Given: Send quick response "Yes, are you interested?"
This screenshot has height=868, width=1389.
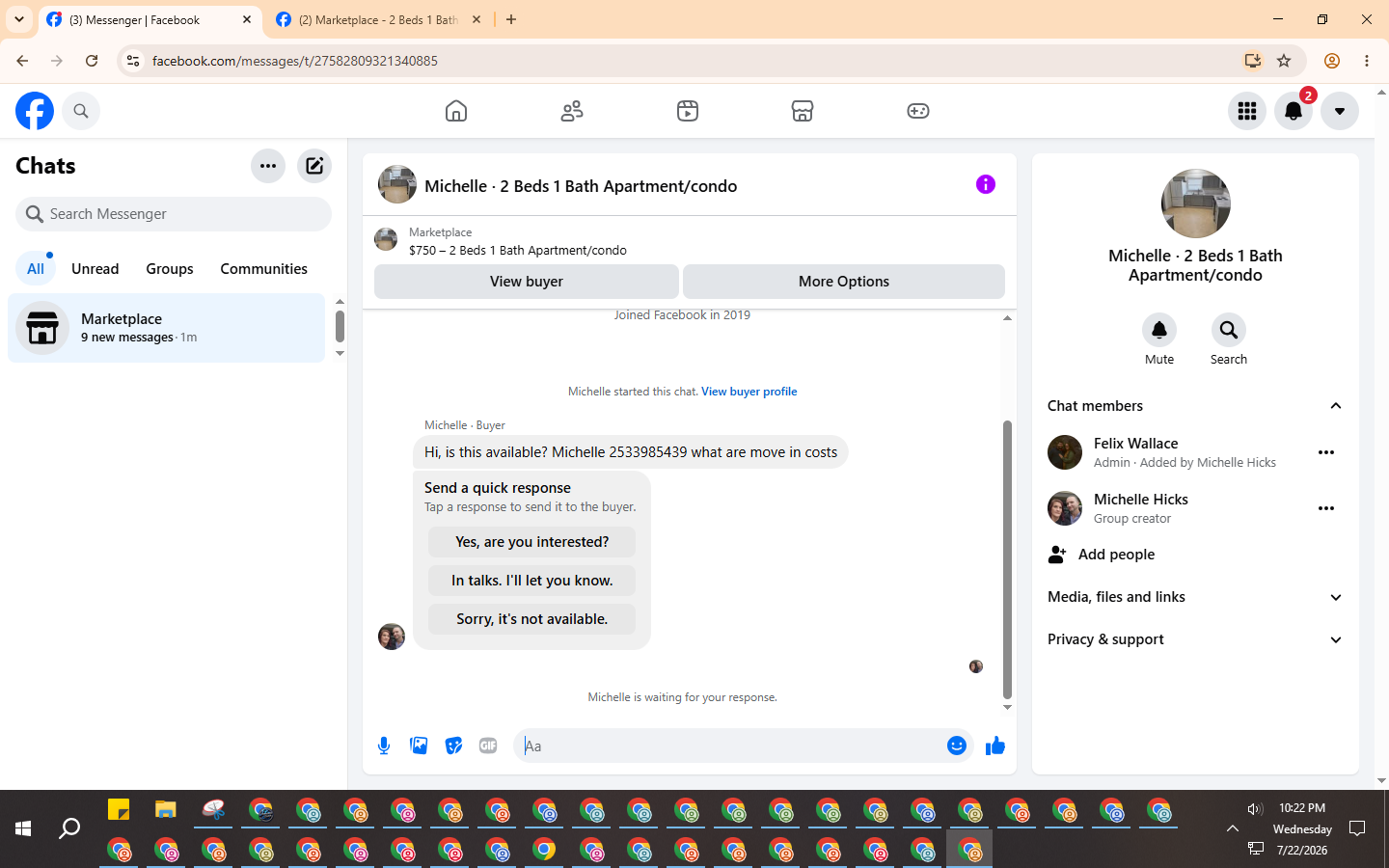Looking at the screenshot, I should [532, 542].
